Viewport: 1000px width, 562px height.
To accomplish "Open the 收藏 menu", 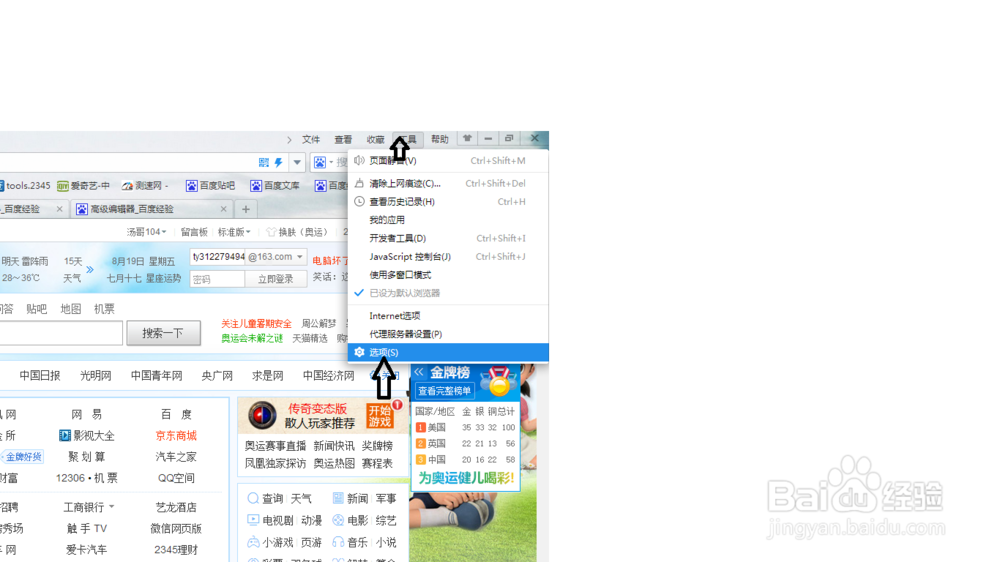I will [x=376, y=139].
